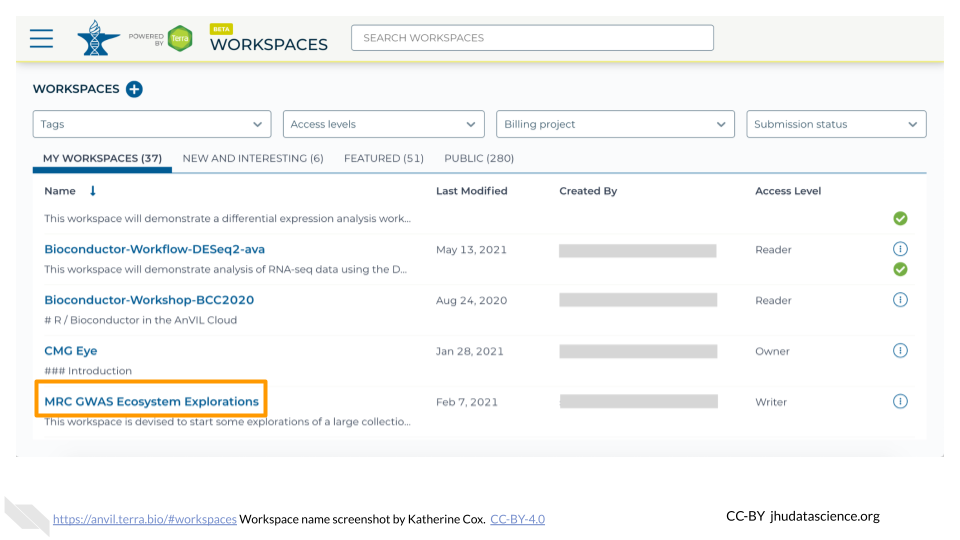Open the Tags filter dropdown
960x540 pixels.
152,124
